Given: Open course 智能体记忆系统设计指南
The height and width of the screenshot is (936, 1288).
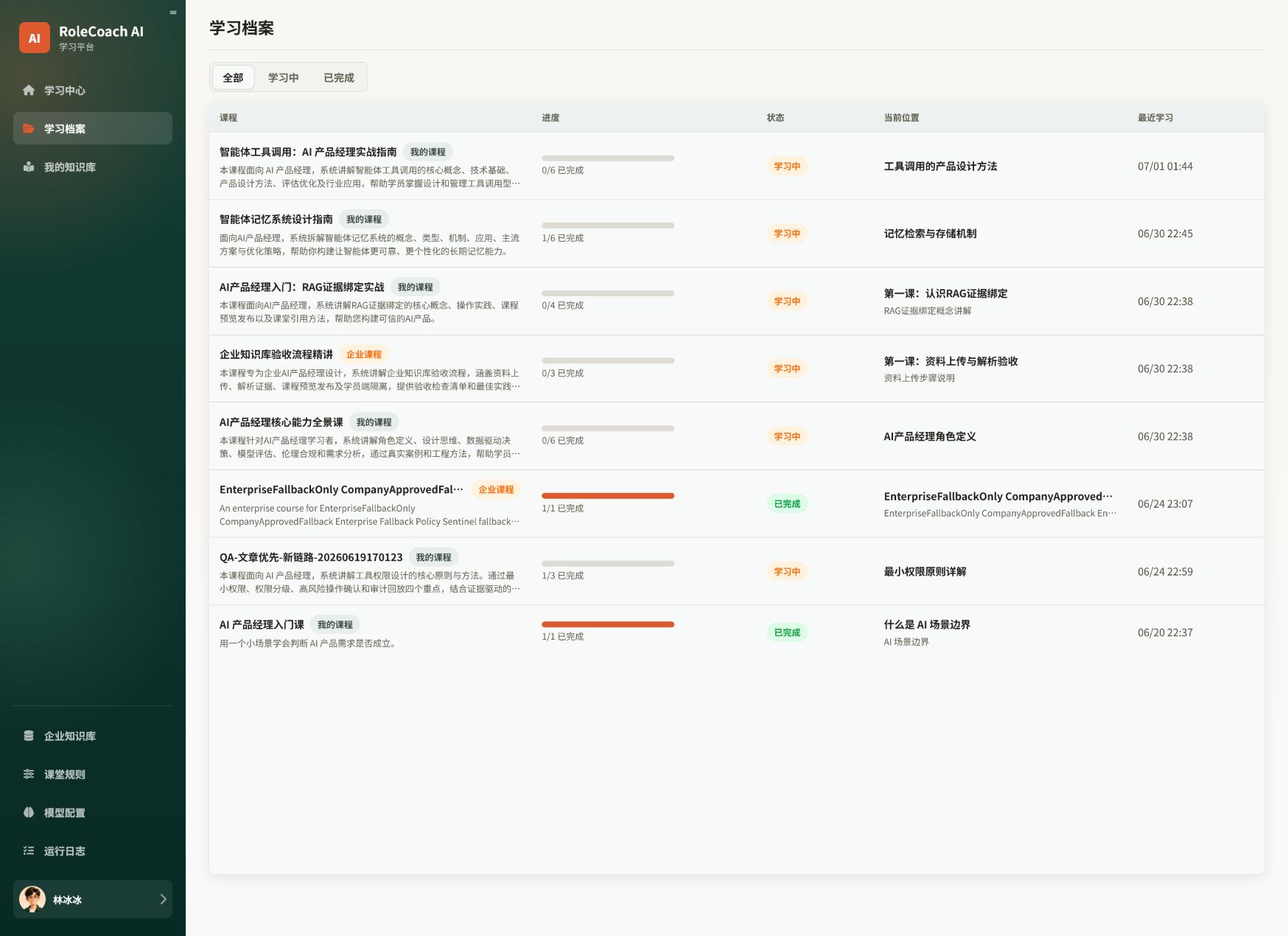Looking at the screenshot, I should tap(276, 219).
